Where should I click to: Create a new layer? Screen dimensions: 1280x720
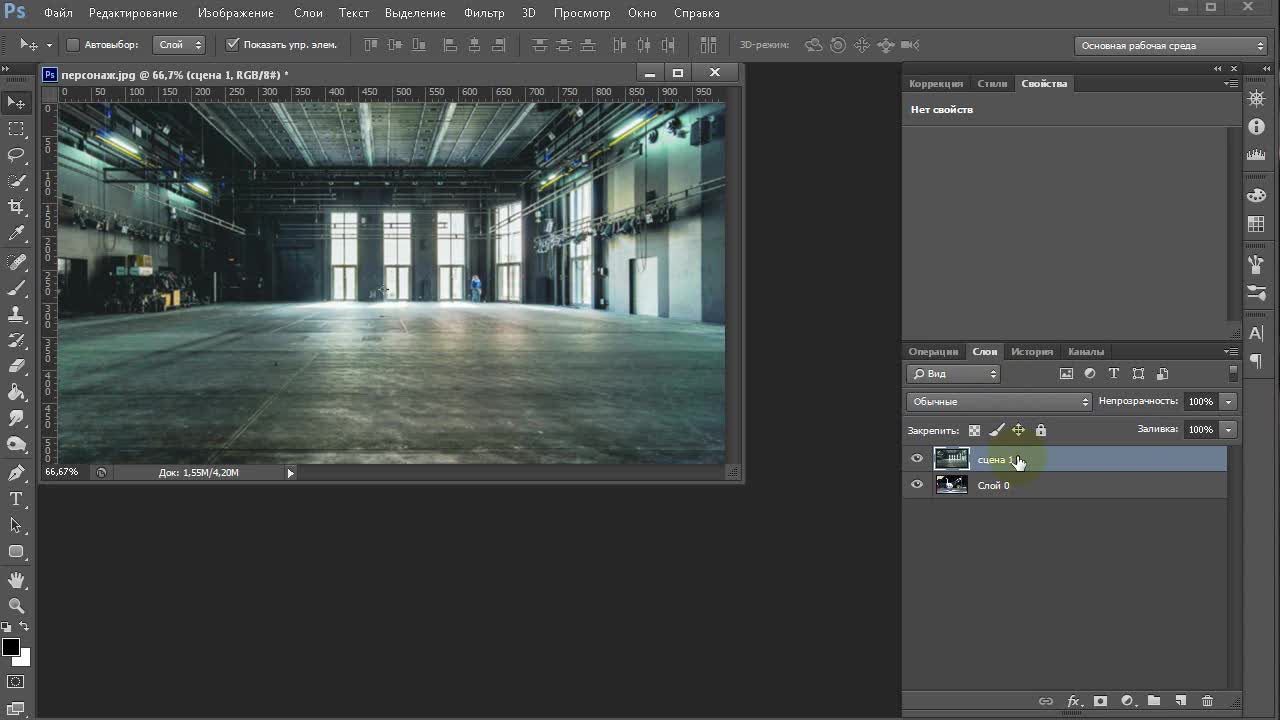pos(1180,702)
